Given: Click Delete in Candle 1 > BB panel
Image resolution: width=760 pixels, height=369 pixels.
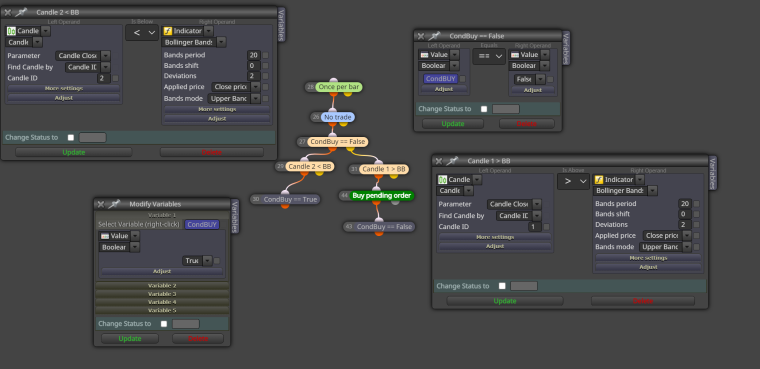Looking at the screenshot, I should click(643, 301).
